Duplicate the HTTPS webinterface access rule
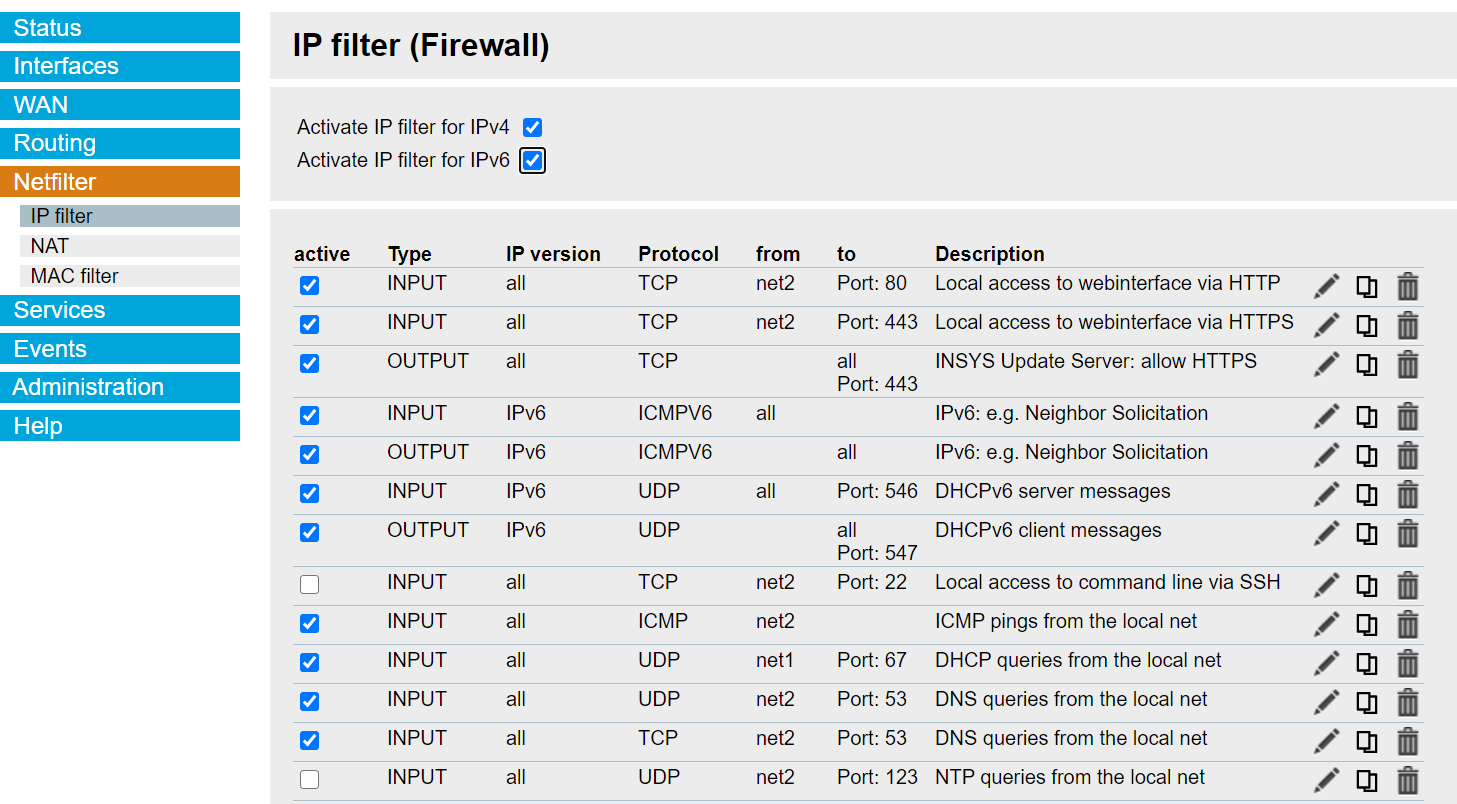The image size is (1457, 804). (1366, 325)
